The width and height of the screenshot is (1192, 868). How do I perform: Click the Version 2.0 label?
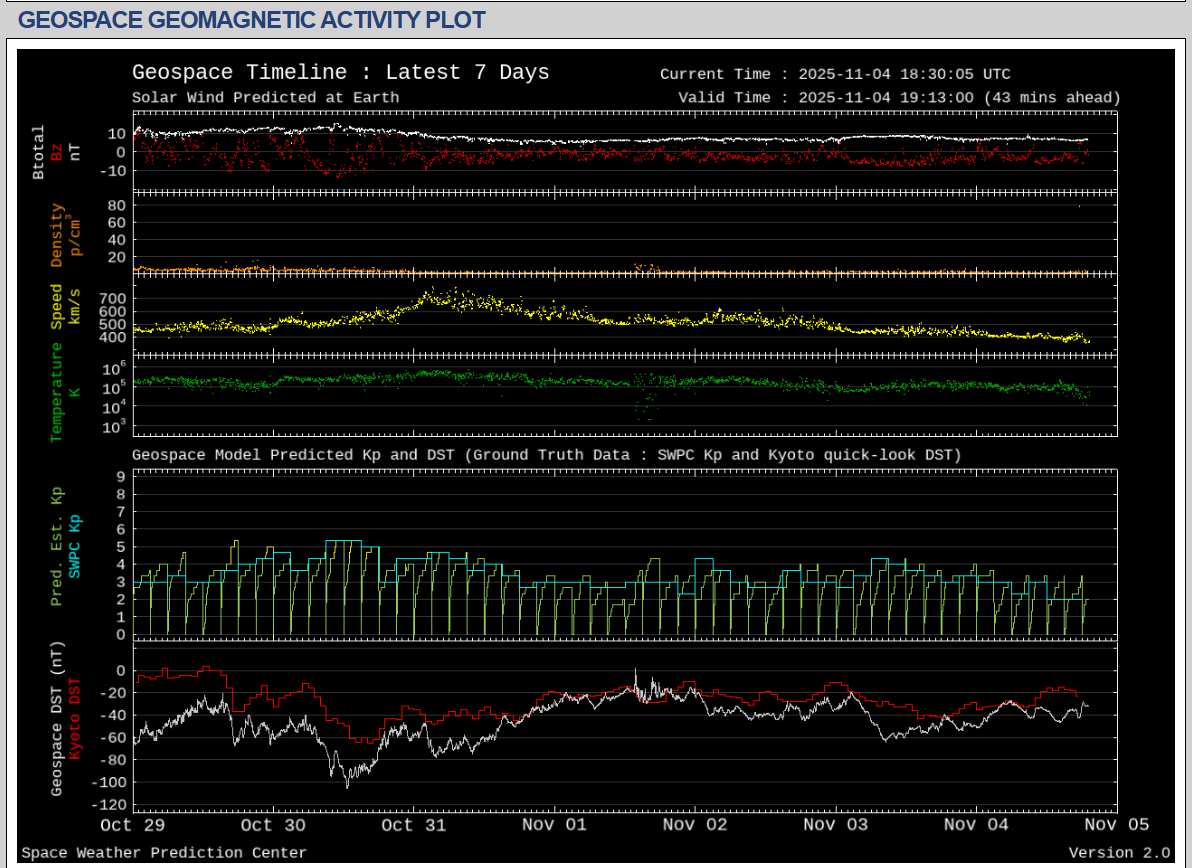pyautogui.click(x=1118, y=853)
